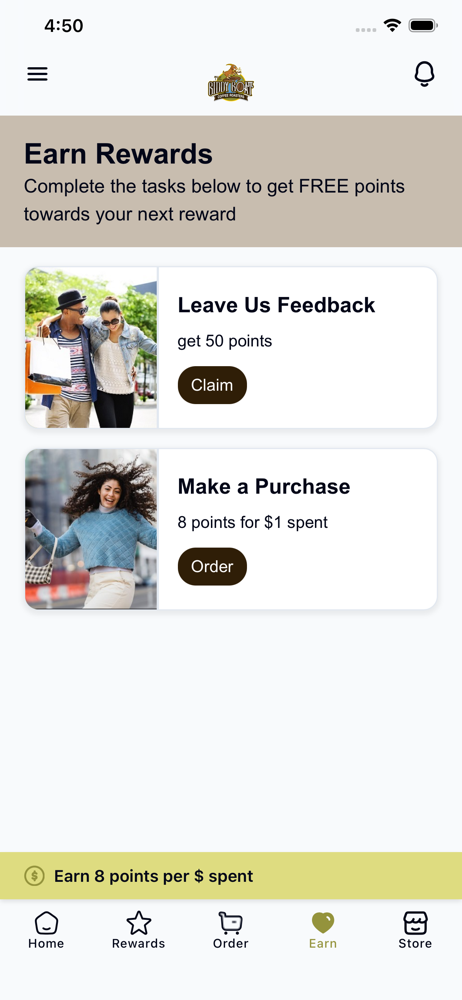
Task: Open the jumping woman photo thumbnail
Action: pyautogui.click(x=91, y=529)
